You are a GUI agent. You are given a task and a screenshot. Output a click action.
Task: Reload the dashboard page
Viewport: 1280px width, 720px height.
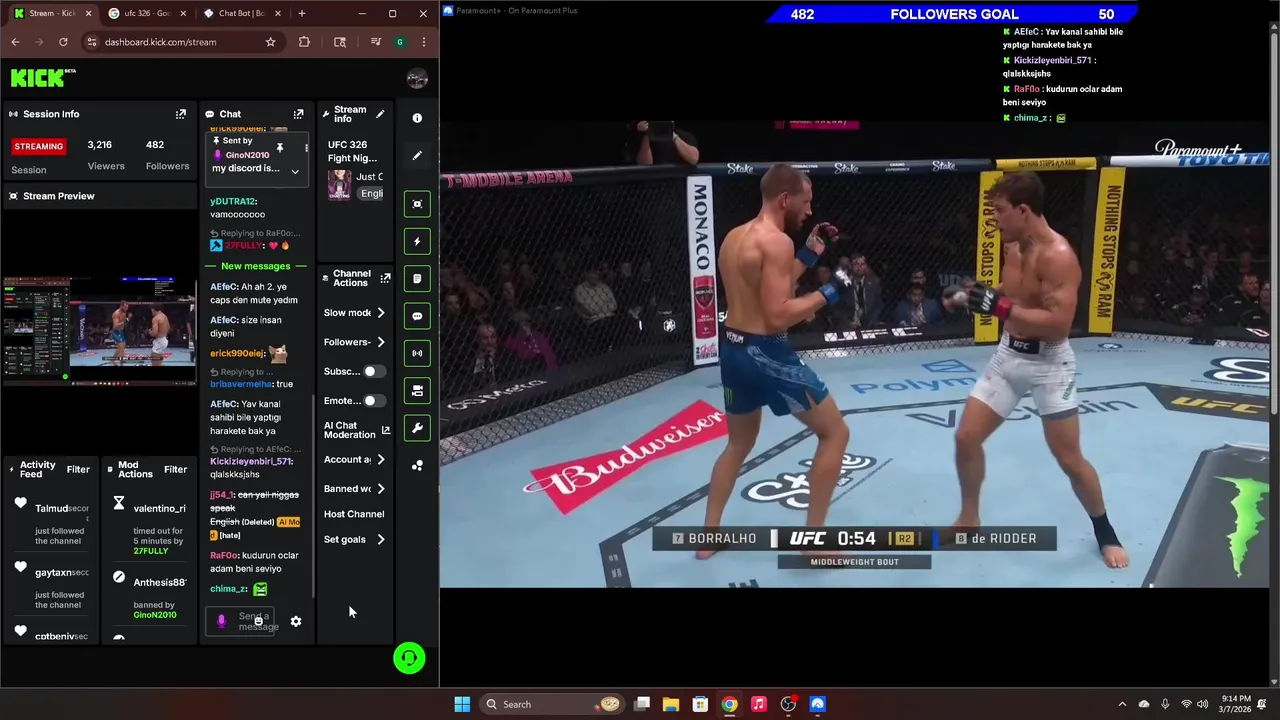pos(63,42)
